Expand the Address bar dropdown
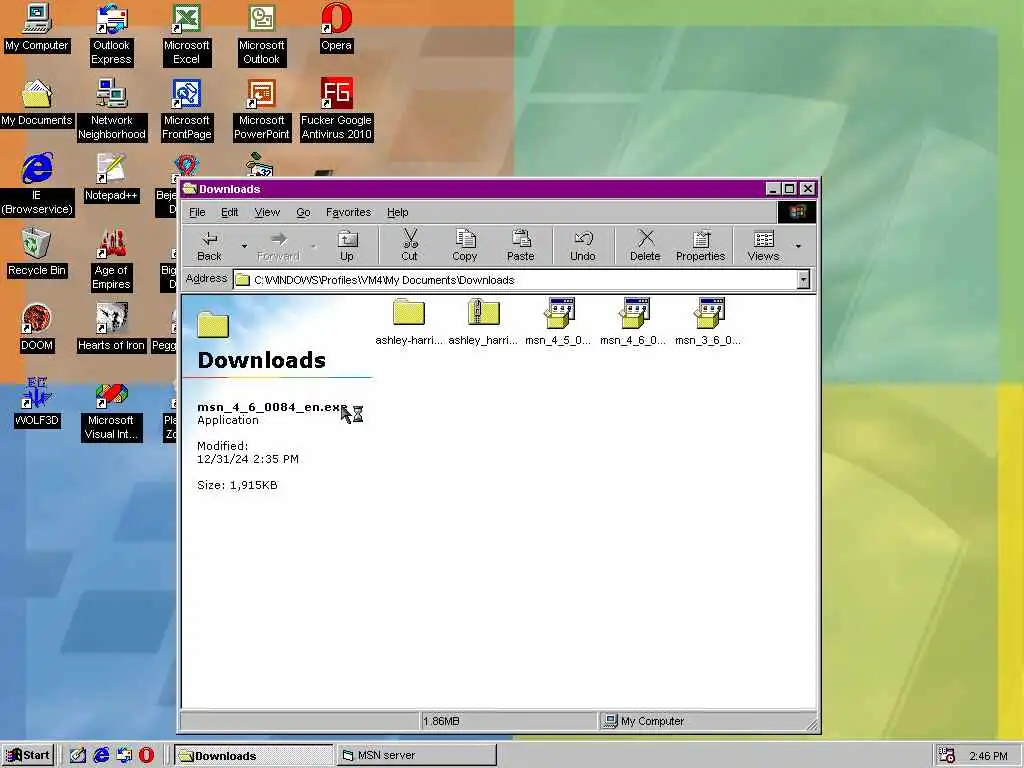Viewport: 1024px width, 768px height. tap(803, 280)
